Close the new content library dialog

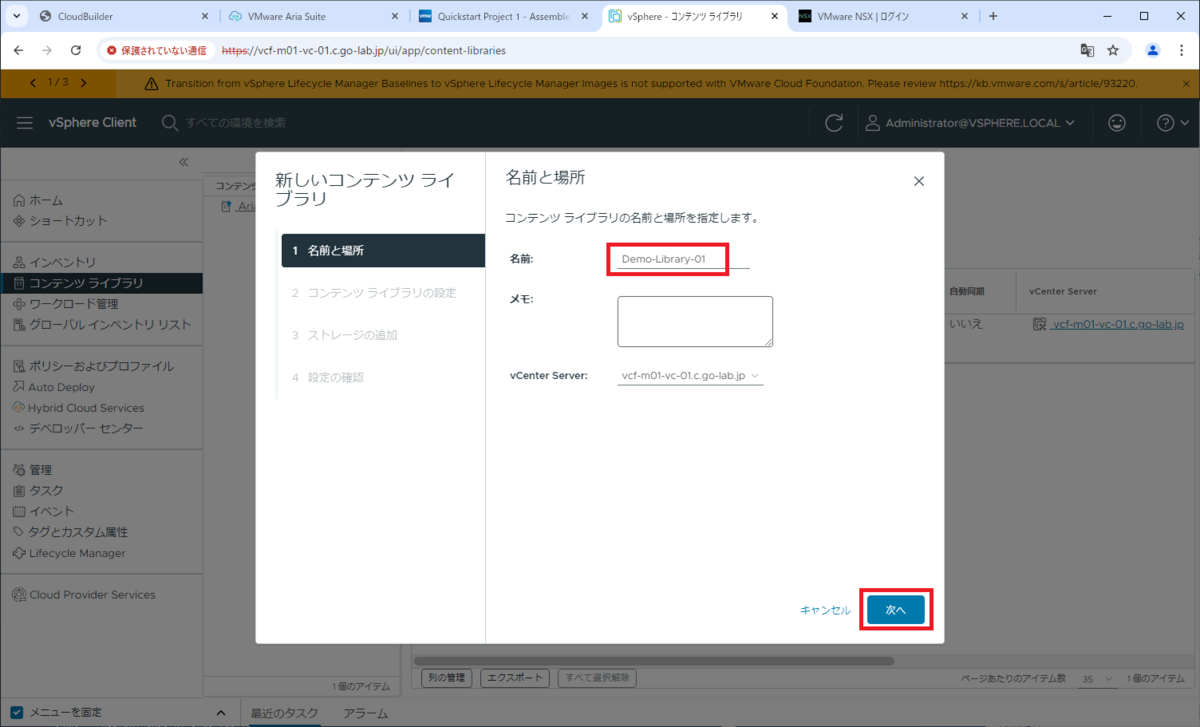919,181
